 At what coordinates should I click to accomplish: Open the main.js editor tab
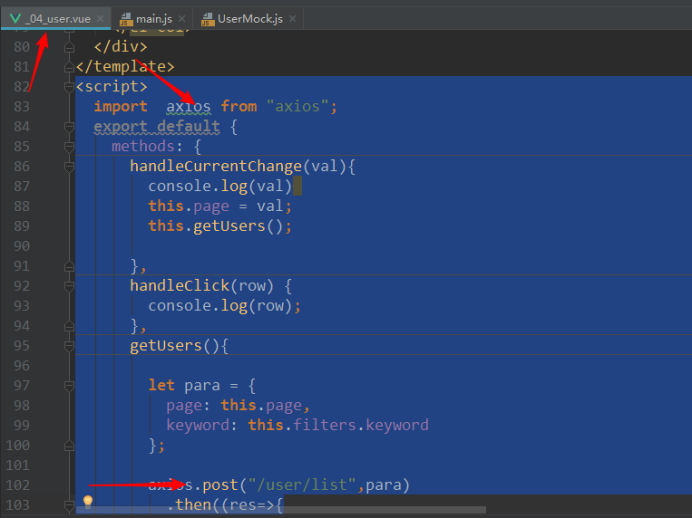coord(154,19)
